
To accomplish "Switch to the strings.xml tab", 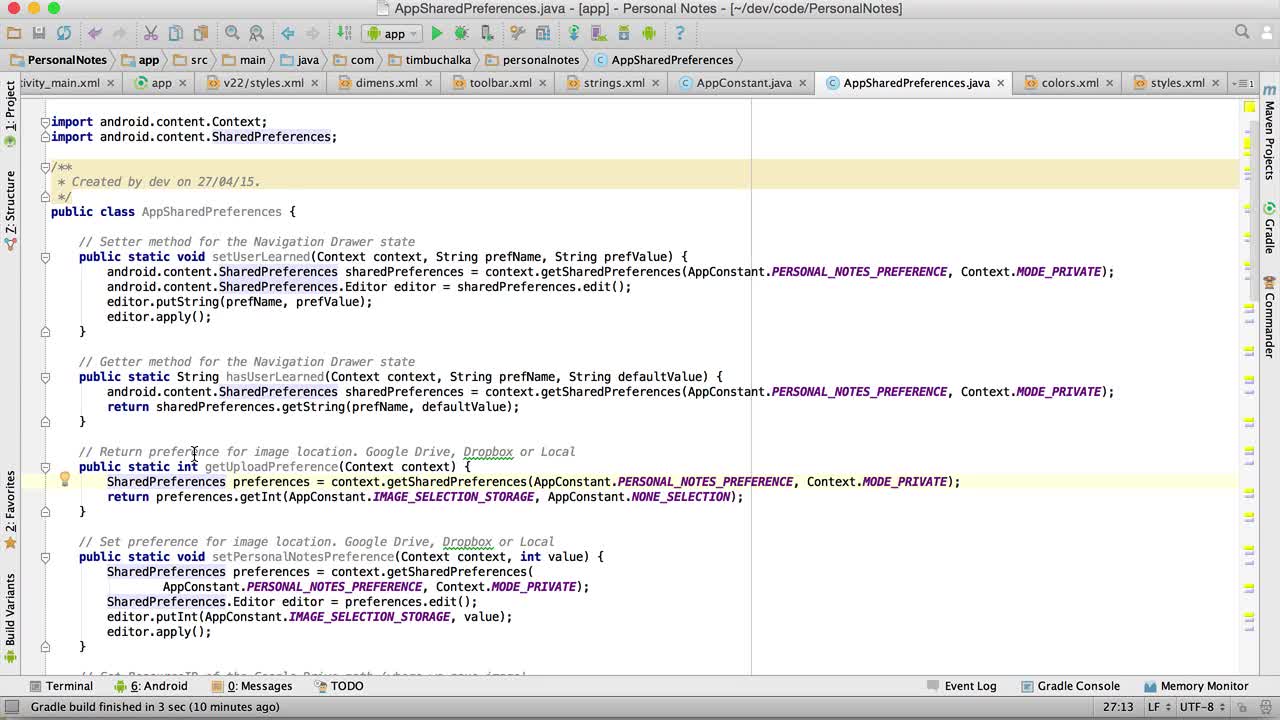I will tap(613, 83).
